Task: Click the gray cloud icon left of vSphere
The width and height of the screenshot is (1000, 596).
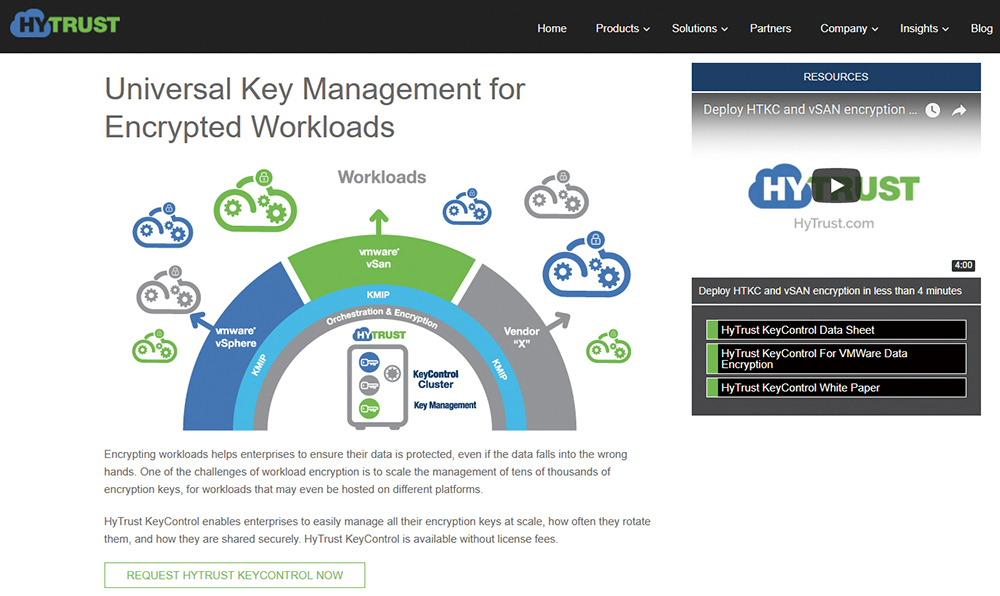Action: coord(168,290)
